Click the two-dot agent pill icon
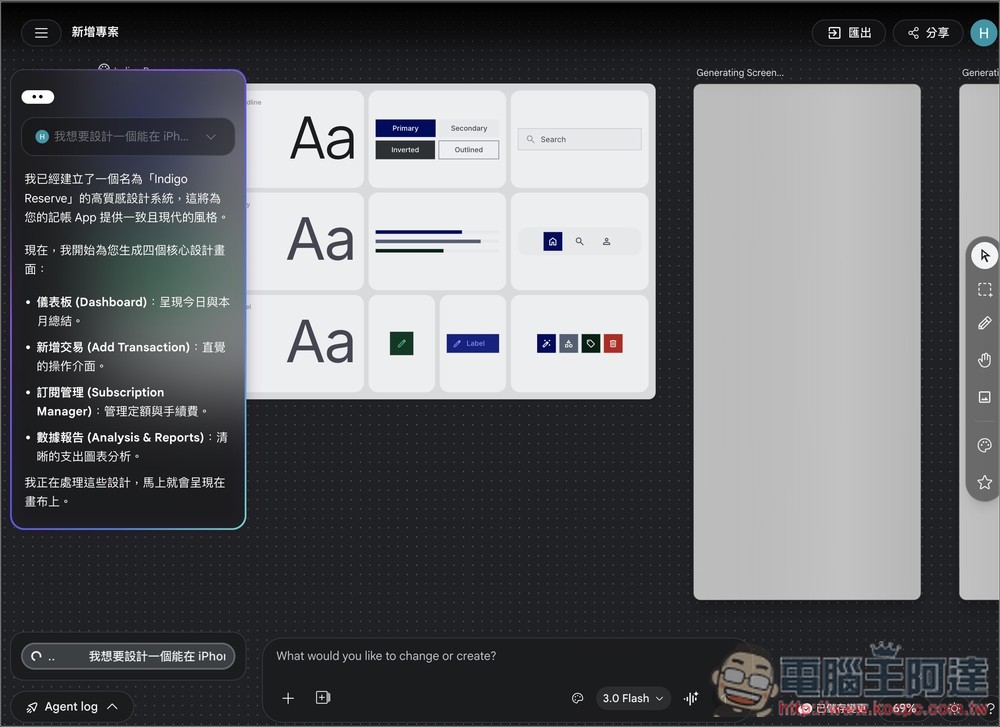The height and width of the screenshot is (727, 1000). 38,97
